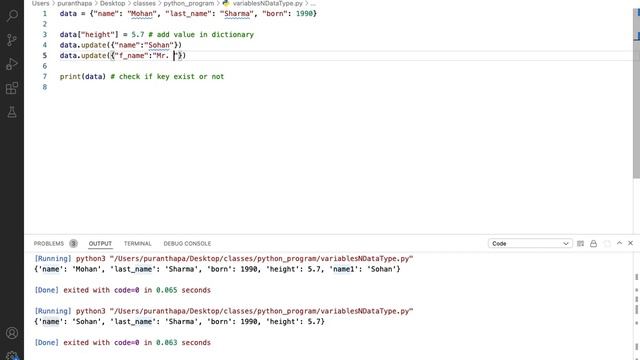Clear the output panel
The height and width of the screenshot is (360, 640).
(x=580, y=243)
